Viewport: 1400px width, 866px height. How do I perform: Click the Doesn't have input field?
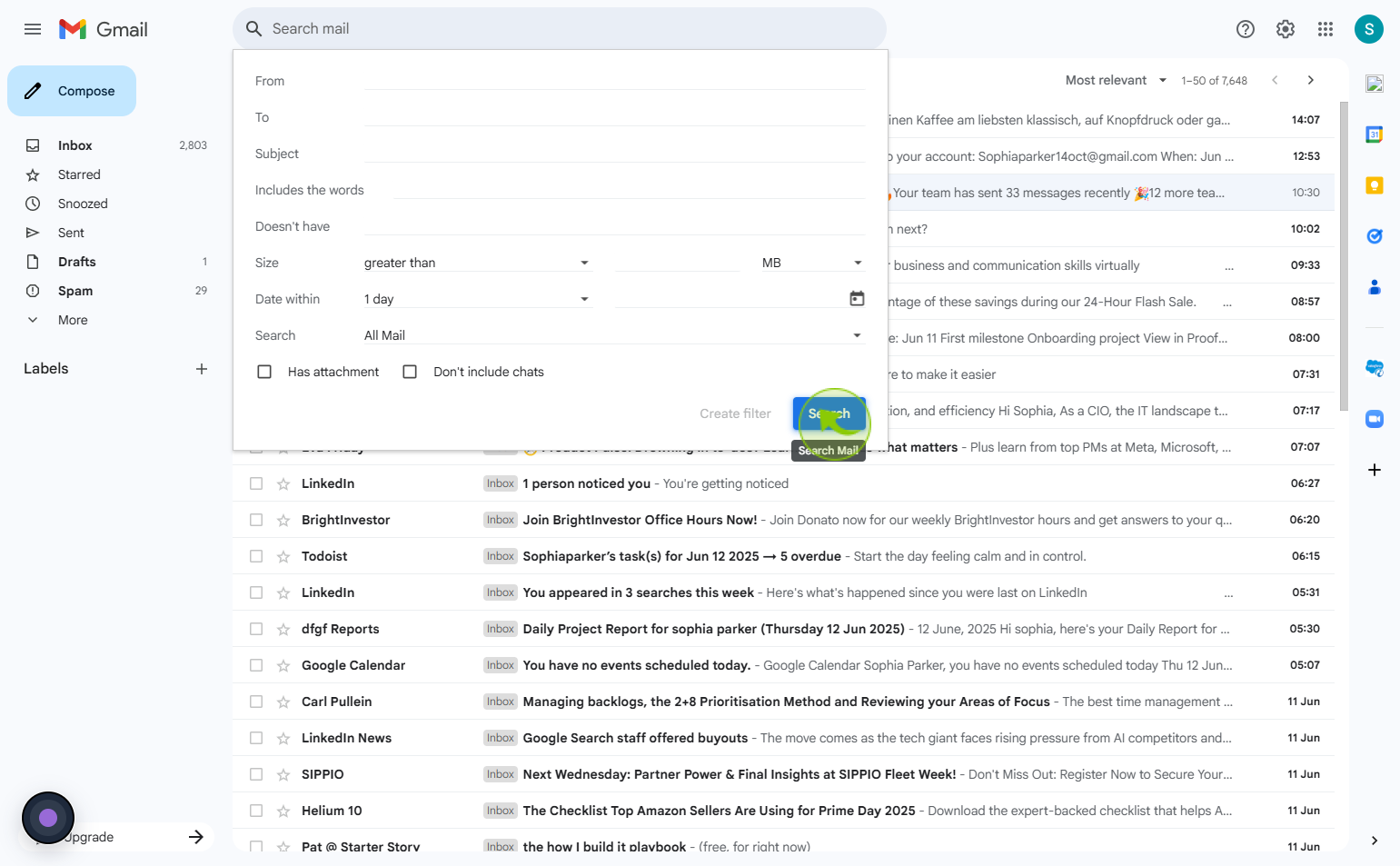(x=614, y=226)
